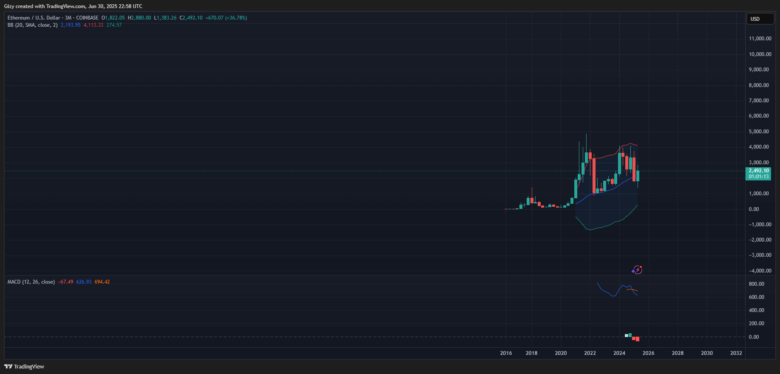Viewport: 780px width, 374px height.
Task: Click the current price label 2,492.10
Action: point(759,171)
